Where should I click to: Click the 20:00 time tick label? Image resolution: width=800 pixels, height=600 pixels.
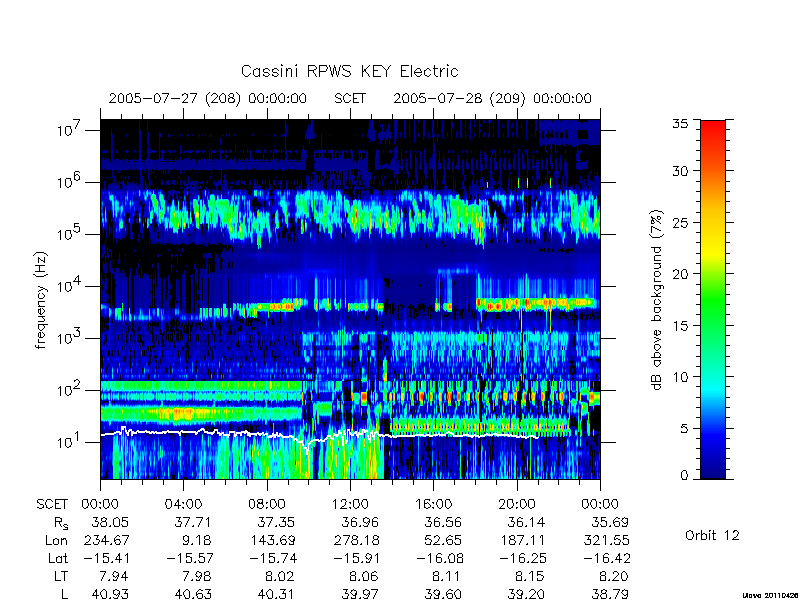tap(517, 504)
